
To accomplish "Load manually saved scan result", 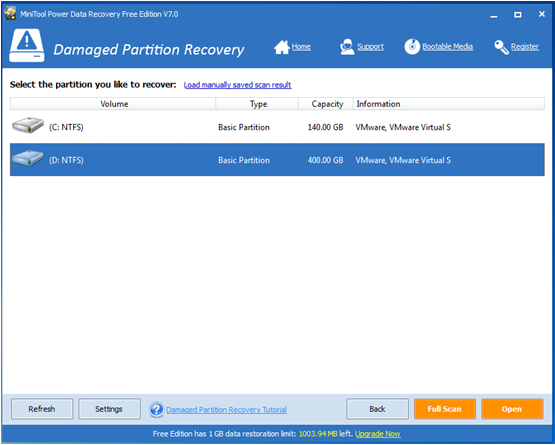I will click(238, 85).
